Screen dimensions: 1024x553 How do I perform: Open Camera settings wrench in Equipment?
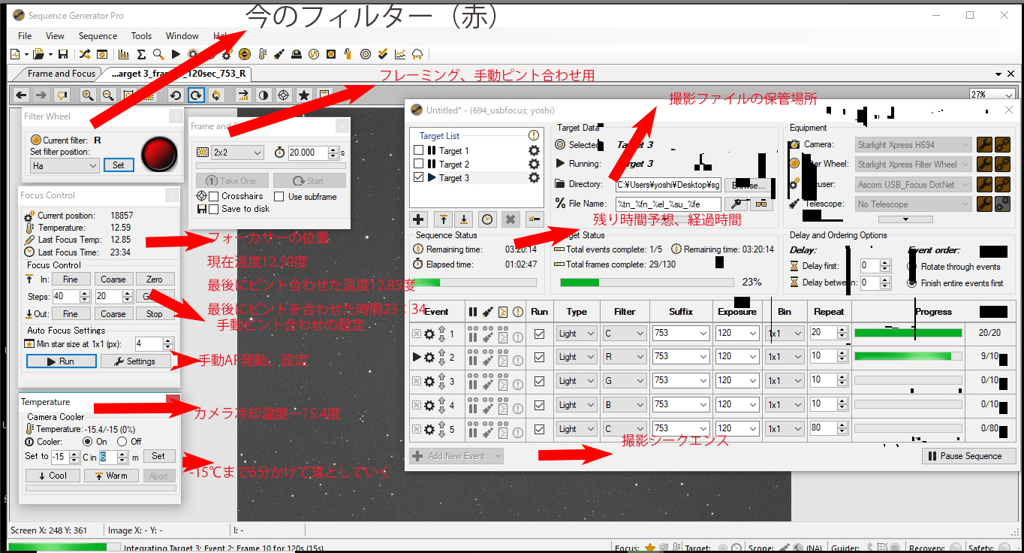984,144
